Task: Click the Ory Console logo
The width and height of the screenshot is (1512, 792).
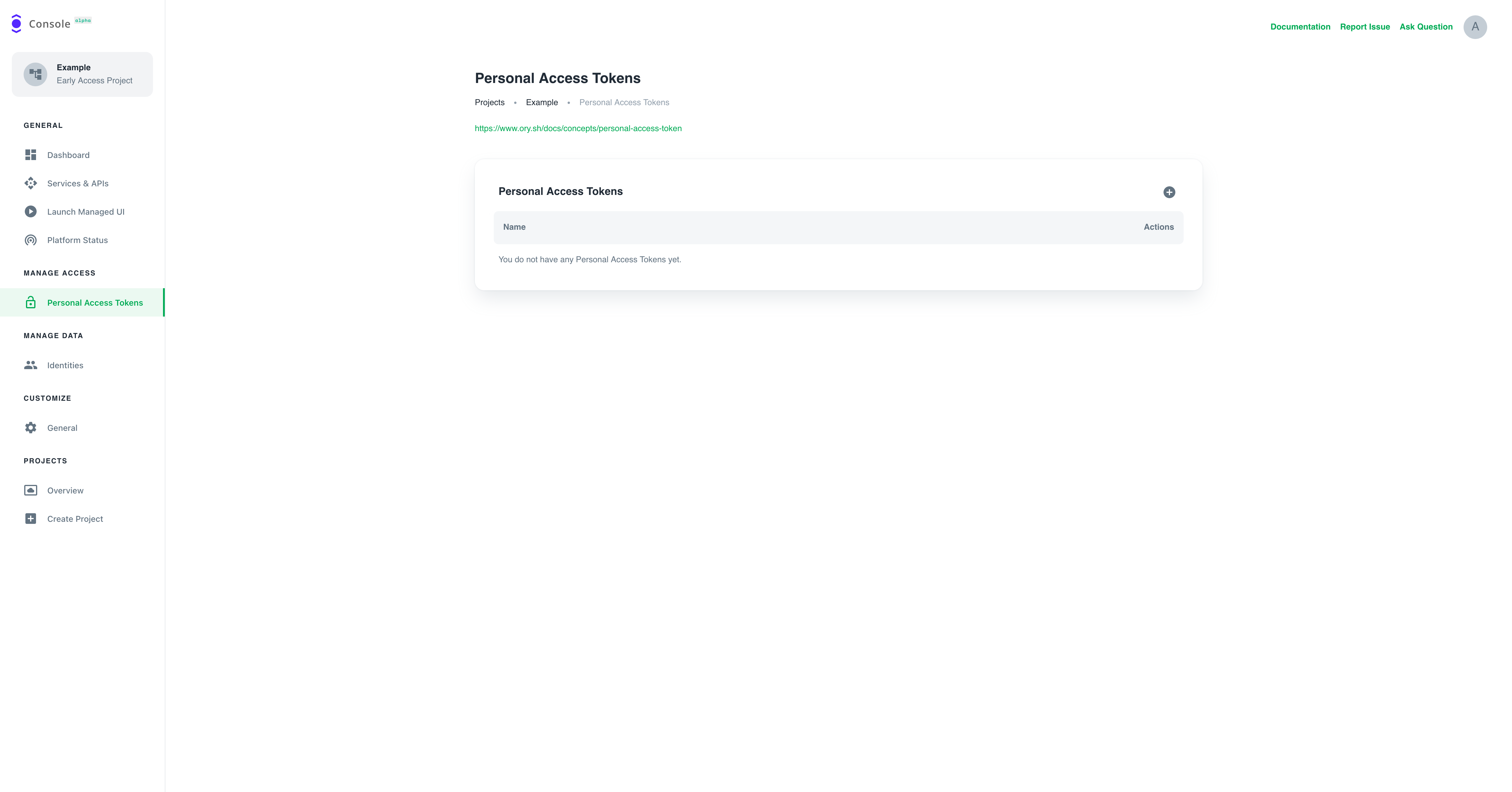Action: [x=17, y=24]
